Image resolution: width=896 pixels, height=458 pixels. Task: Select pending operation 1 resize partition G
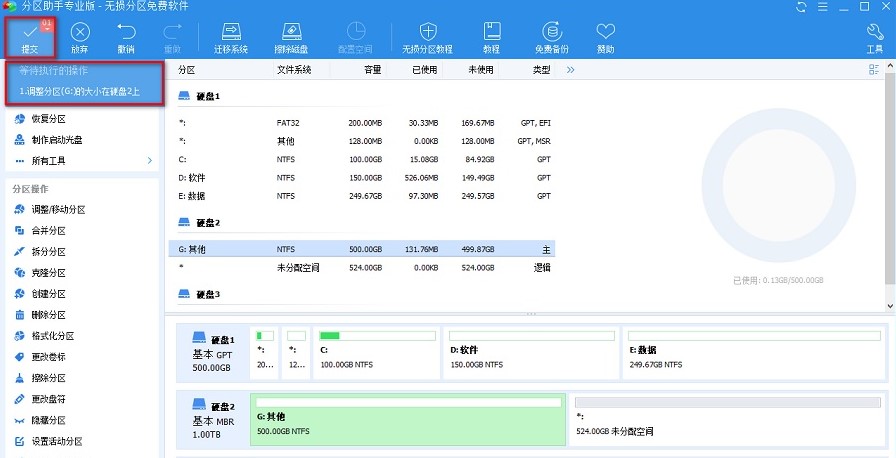[x=80, y=91]
